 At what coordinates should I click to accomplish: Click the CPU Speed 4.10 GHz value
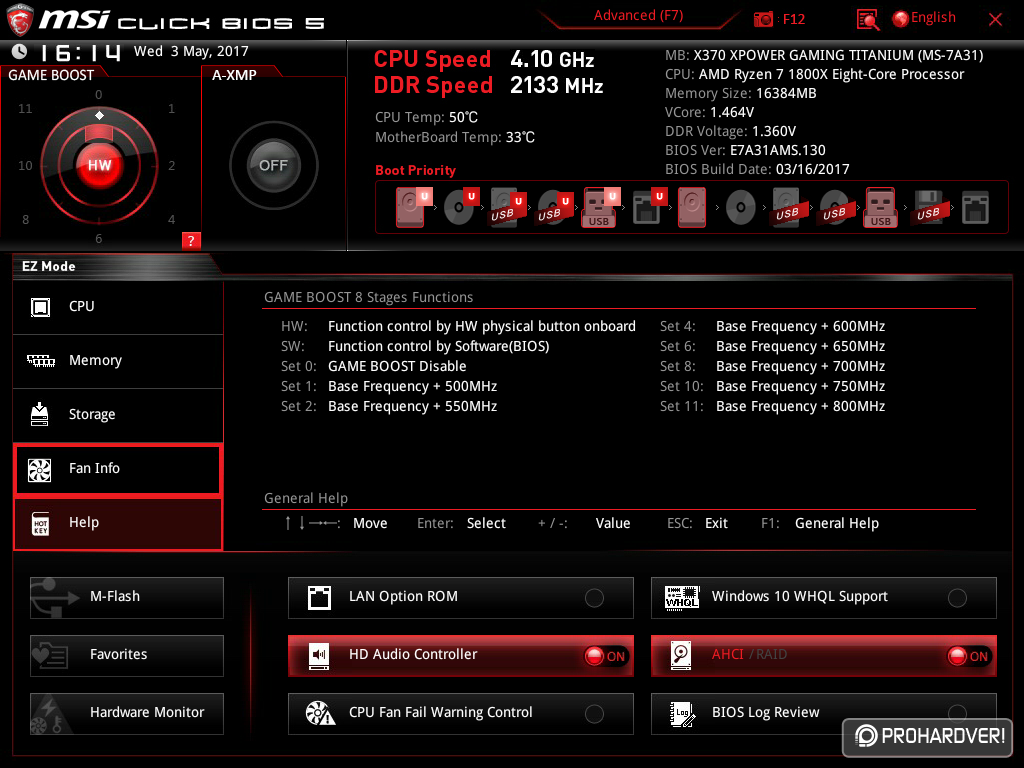click(552, 59)
